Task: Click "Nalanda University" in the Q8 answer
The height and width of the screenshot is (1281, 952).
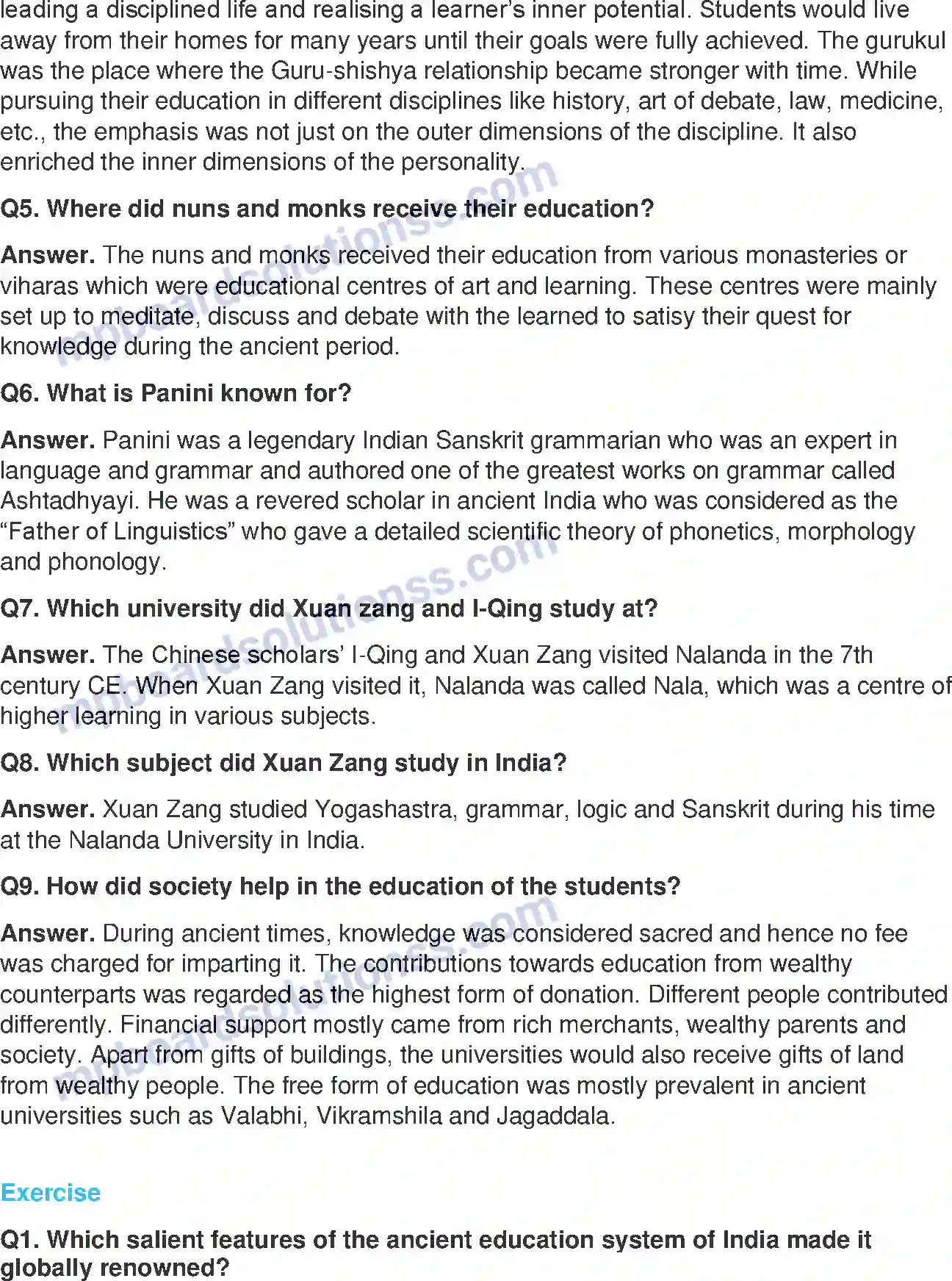Action: [170, 841]
